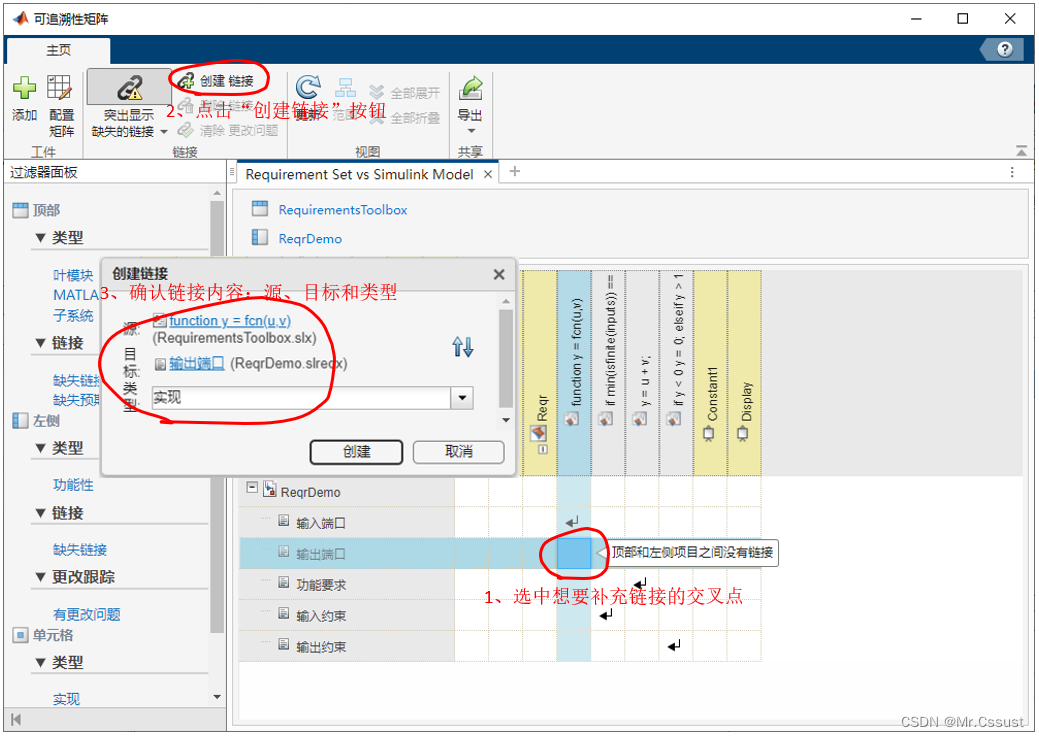This screenshot has height=737, width=1039.
Task: Open the 配置矩阵 matrix configuration tool
Action: click(61, 89)
